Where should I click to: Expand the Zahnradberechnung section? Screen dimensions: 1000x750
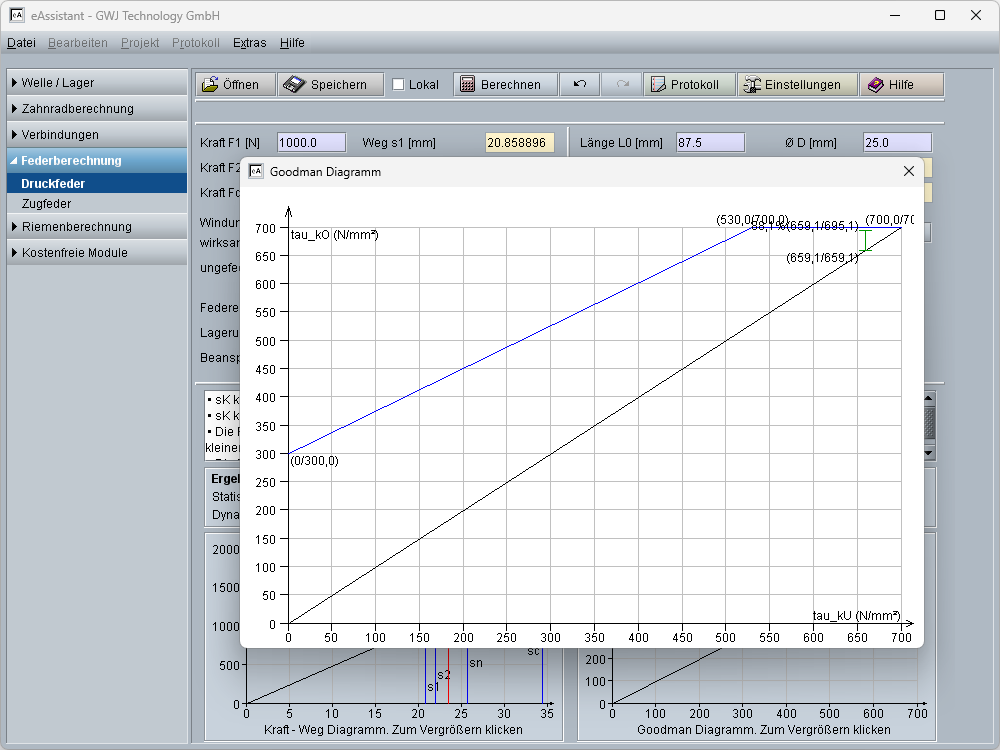pos(77,109)
